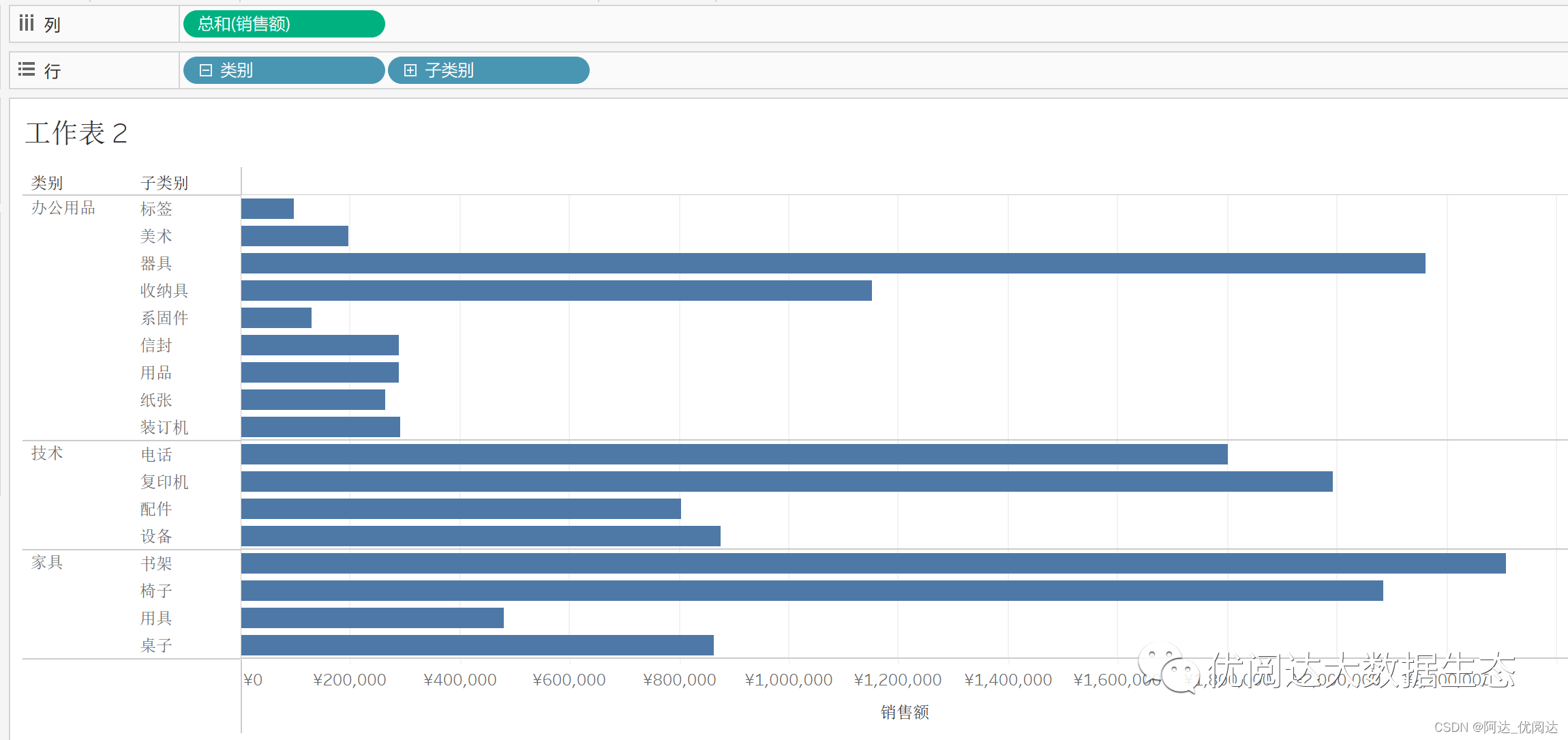Click the ¥200,000 axis tick label
The width and height of the screenshot is (1568, 740).
click(350, 680)
